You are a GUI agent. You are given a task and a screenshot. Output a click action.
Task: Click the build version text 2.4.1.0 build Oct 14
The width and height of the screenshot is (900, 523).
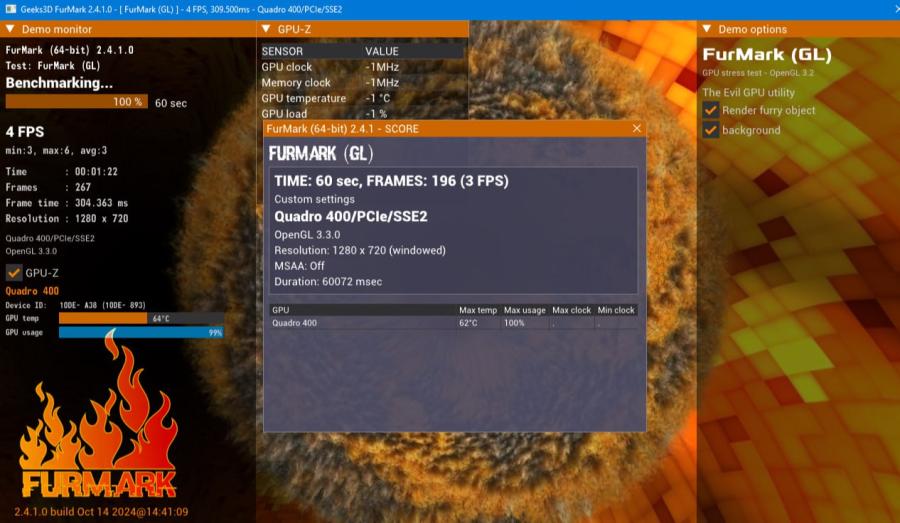[x=101, y=512]
